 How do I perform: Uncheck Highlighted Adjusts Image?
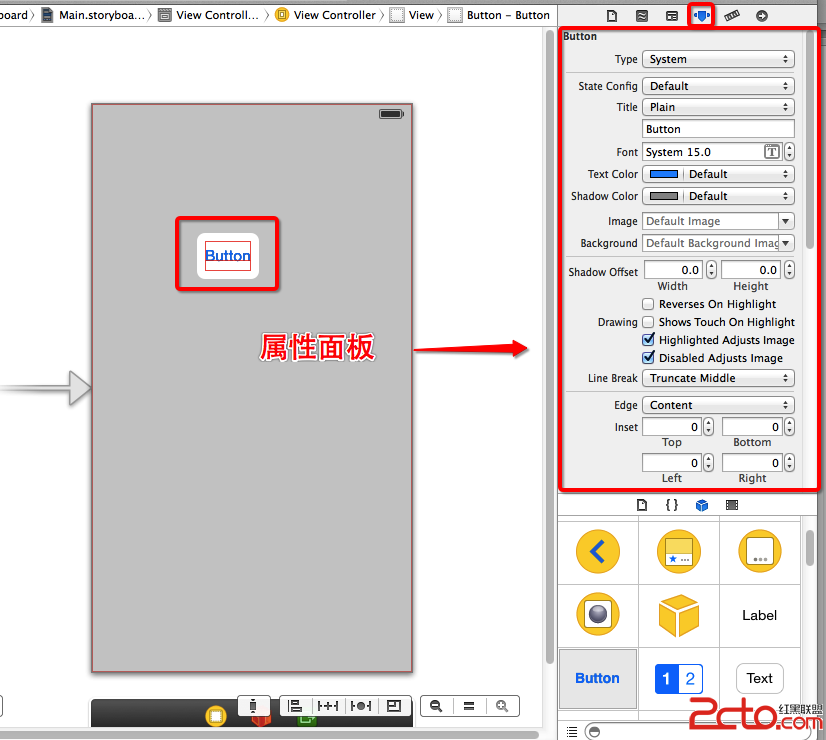[x=649, y=340]
